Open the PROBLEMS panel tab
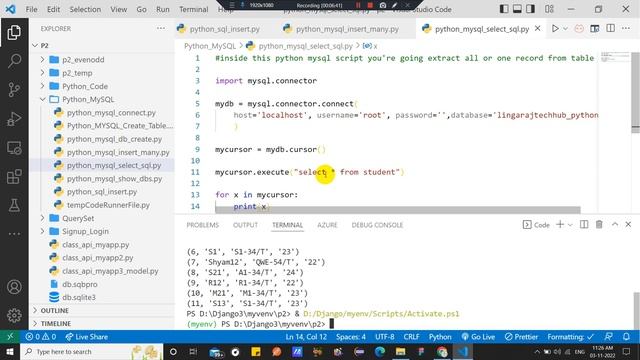Image resolution: width=640 pixels, height=360 pixels. tap(202, 225)
